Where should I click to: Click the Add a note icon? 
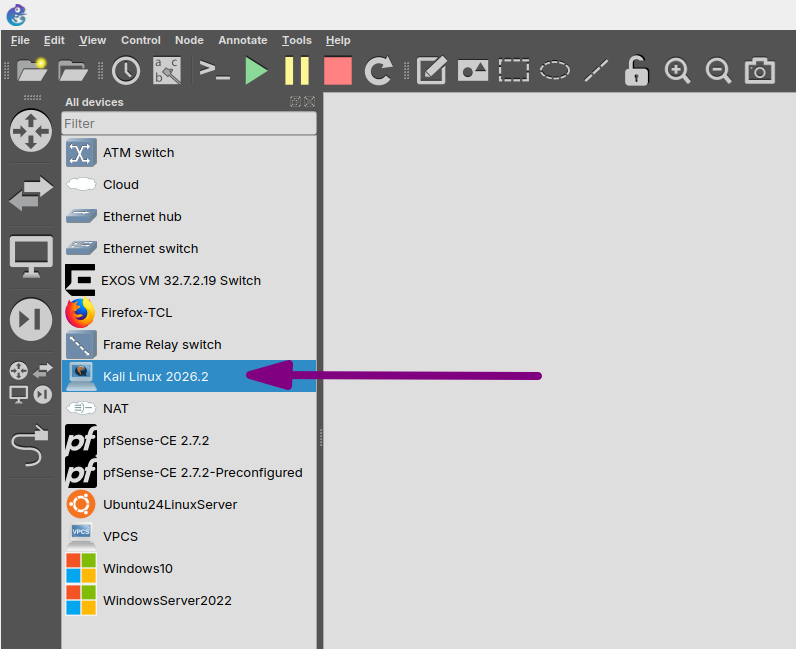[x=432, y=70]
